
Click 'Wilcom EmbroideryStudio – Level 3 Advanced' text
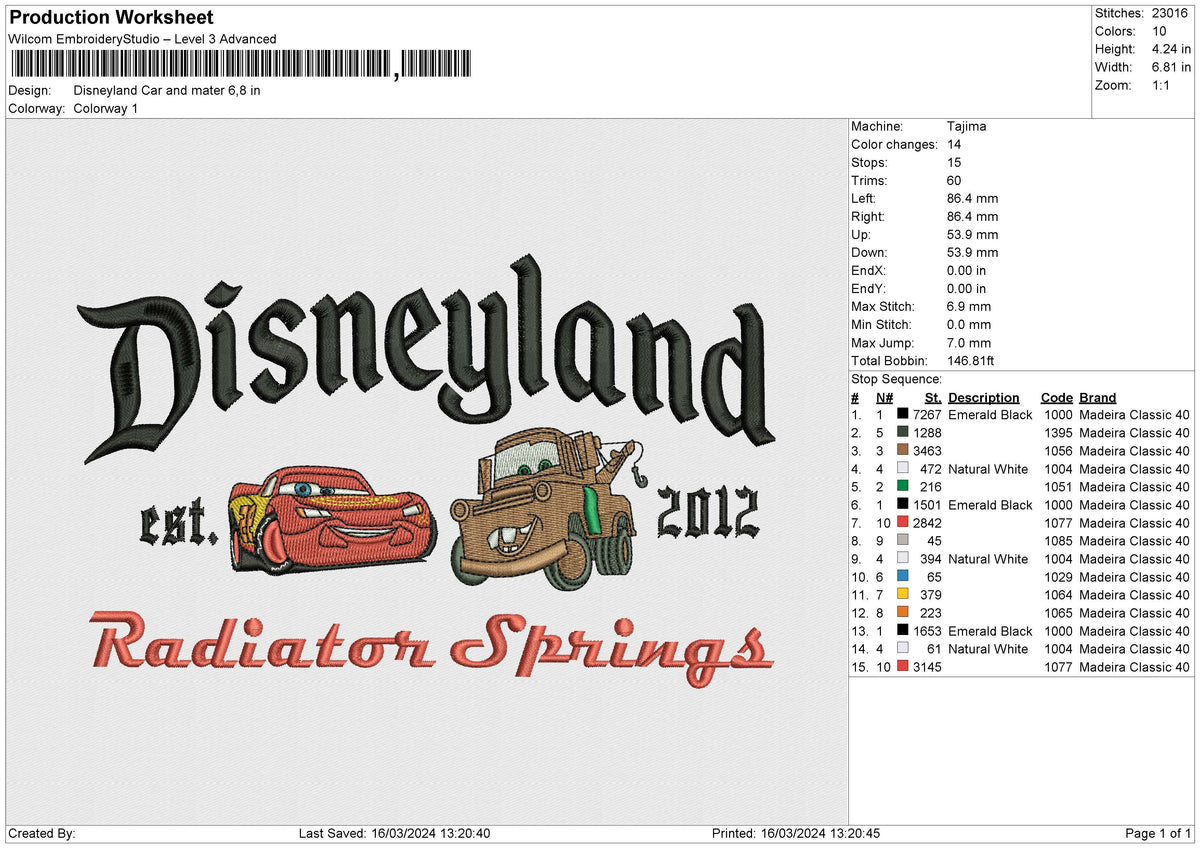[x=142, y=39]
